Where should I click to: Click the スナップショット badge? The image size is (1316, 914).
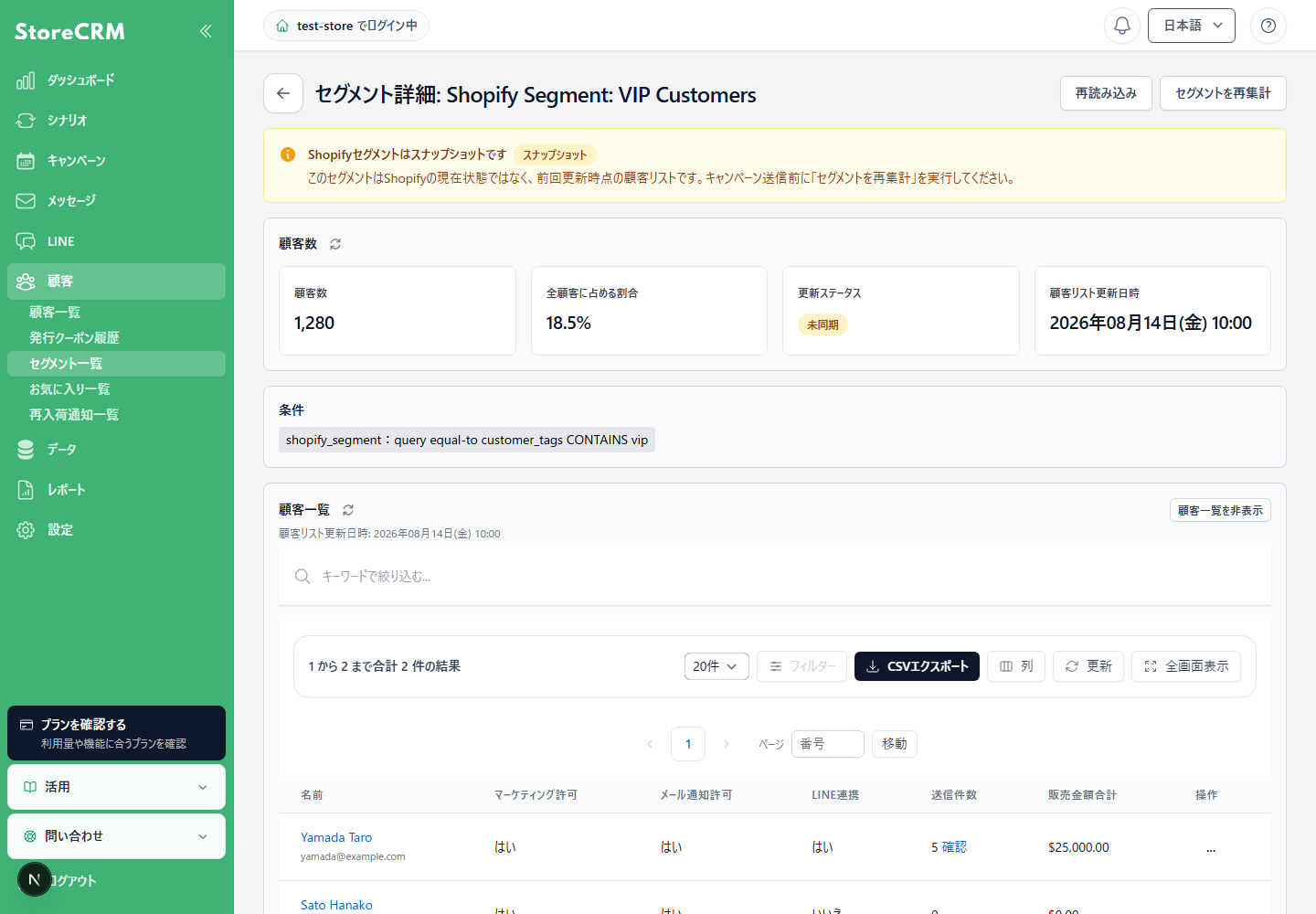pos(555,154)
